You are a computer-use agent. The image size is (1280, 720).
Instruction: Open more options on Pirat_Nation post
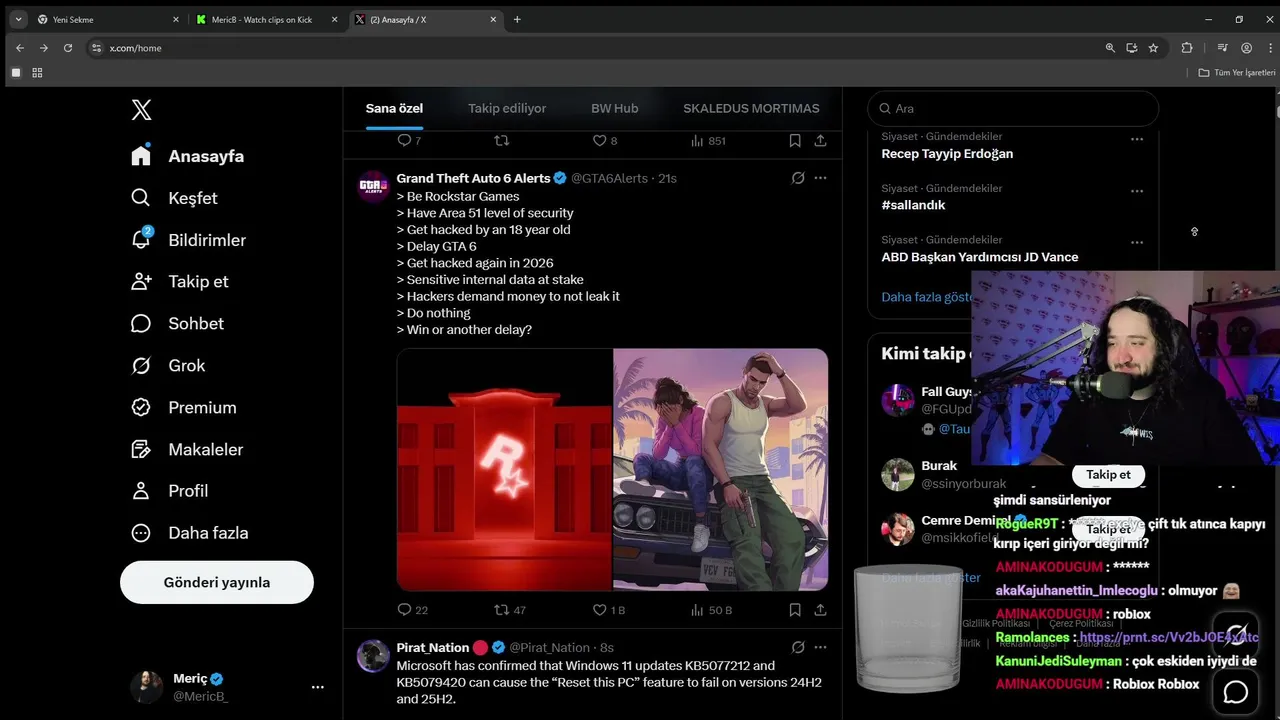tap(820, 647)
